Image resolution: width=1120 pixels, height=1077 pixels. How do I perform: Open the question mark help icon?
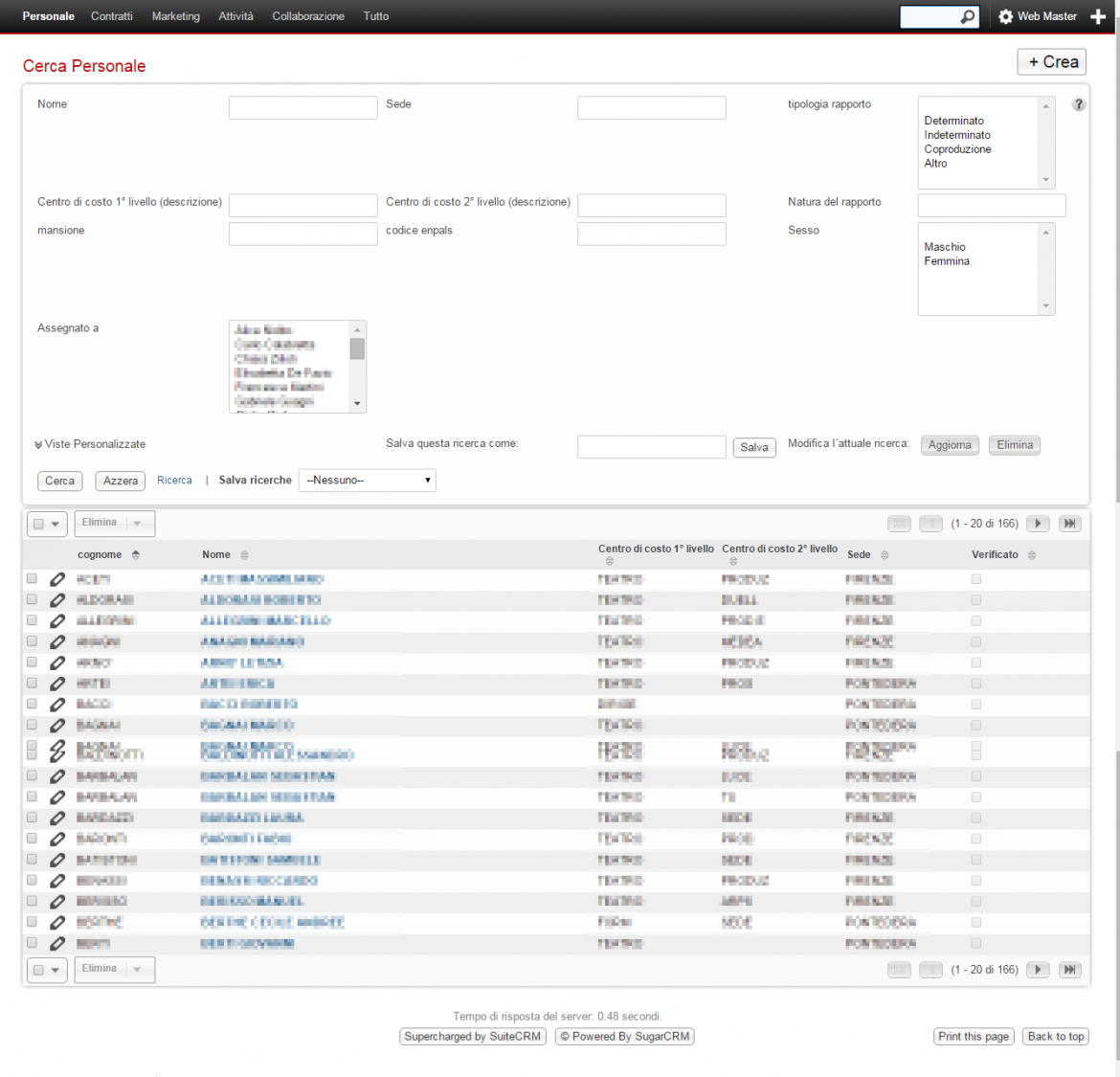1079,104
